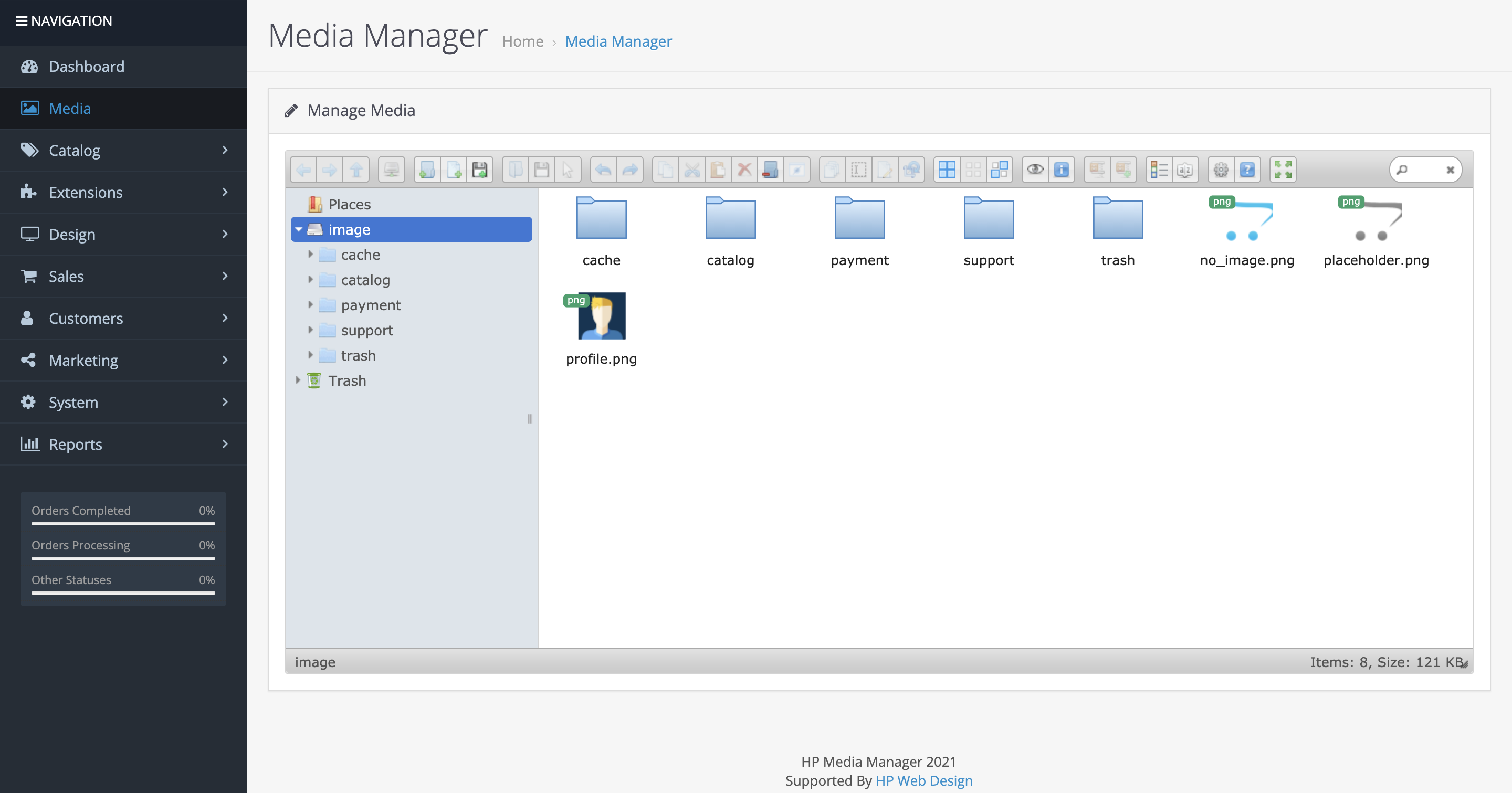Toggle list view in file manager toolbar
This screenshot has width=1512, height=793.
[x=1159, y=170]
